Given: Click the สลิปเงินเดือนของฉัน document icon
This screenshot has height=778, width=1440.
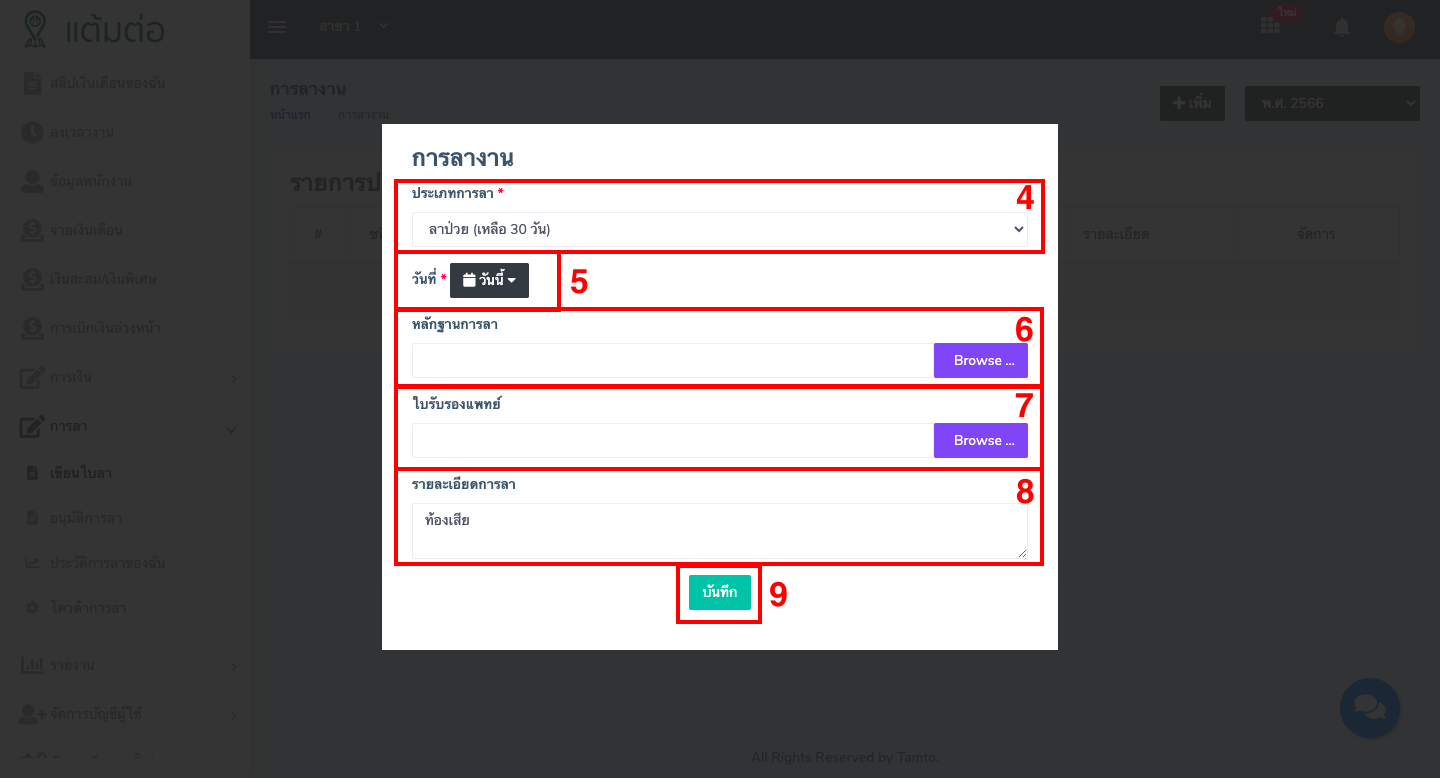Looking at the screenshot, I should pyautogui.click(x=32, y=83).
